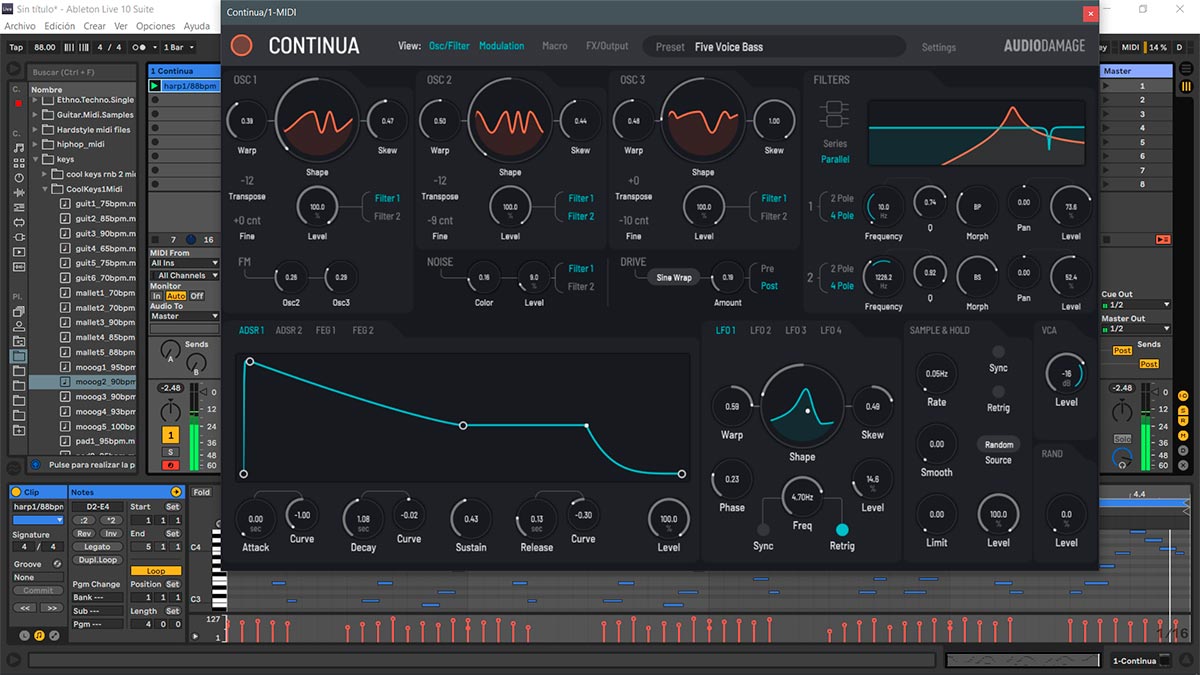Set filter 1 to 2 Pole
This screenshot has width=1200, height=675.
(842, 198)
